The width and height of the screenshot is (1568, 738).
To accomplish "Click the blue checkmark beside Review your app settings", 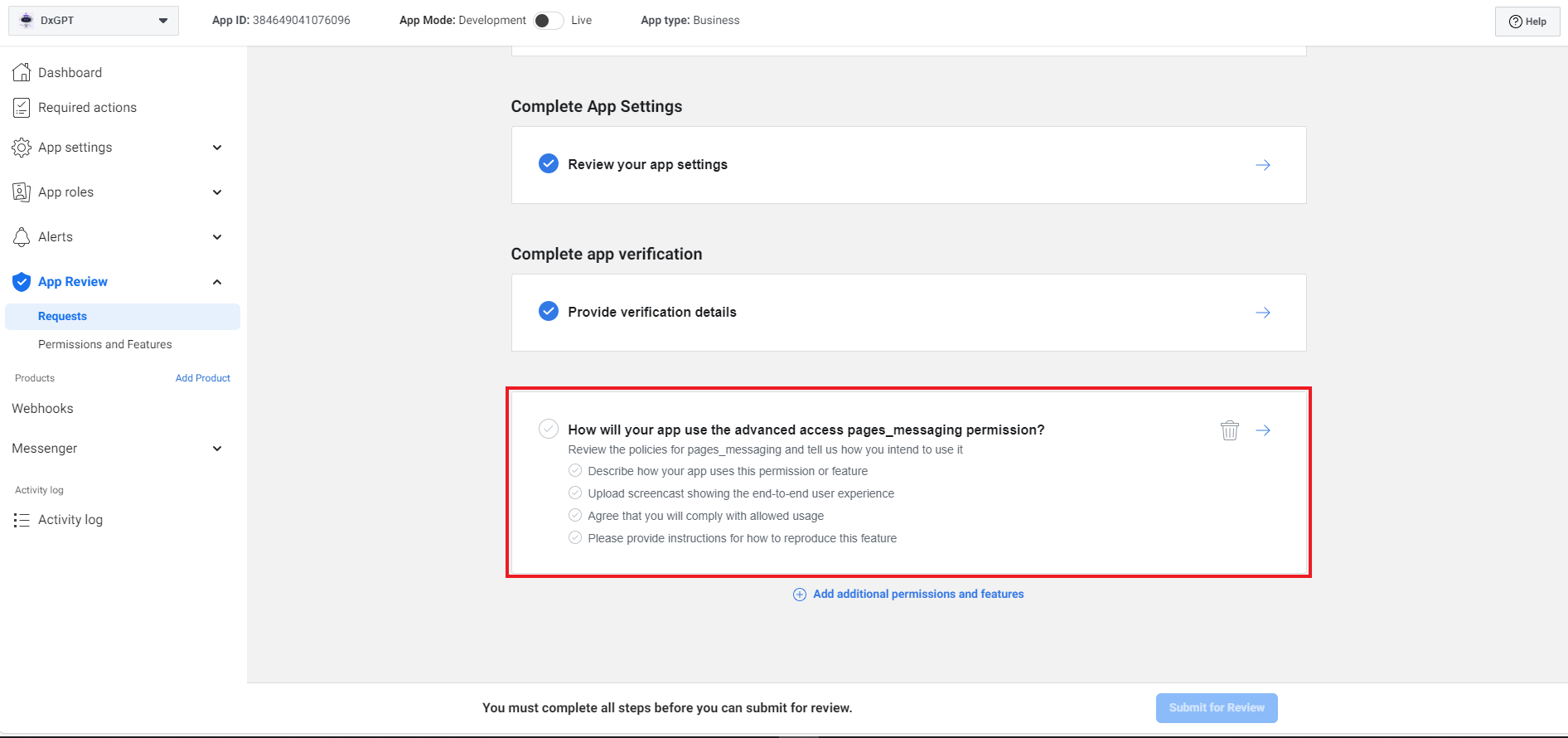I will (548, 164).
